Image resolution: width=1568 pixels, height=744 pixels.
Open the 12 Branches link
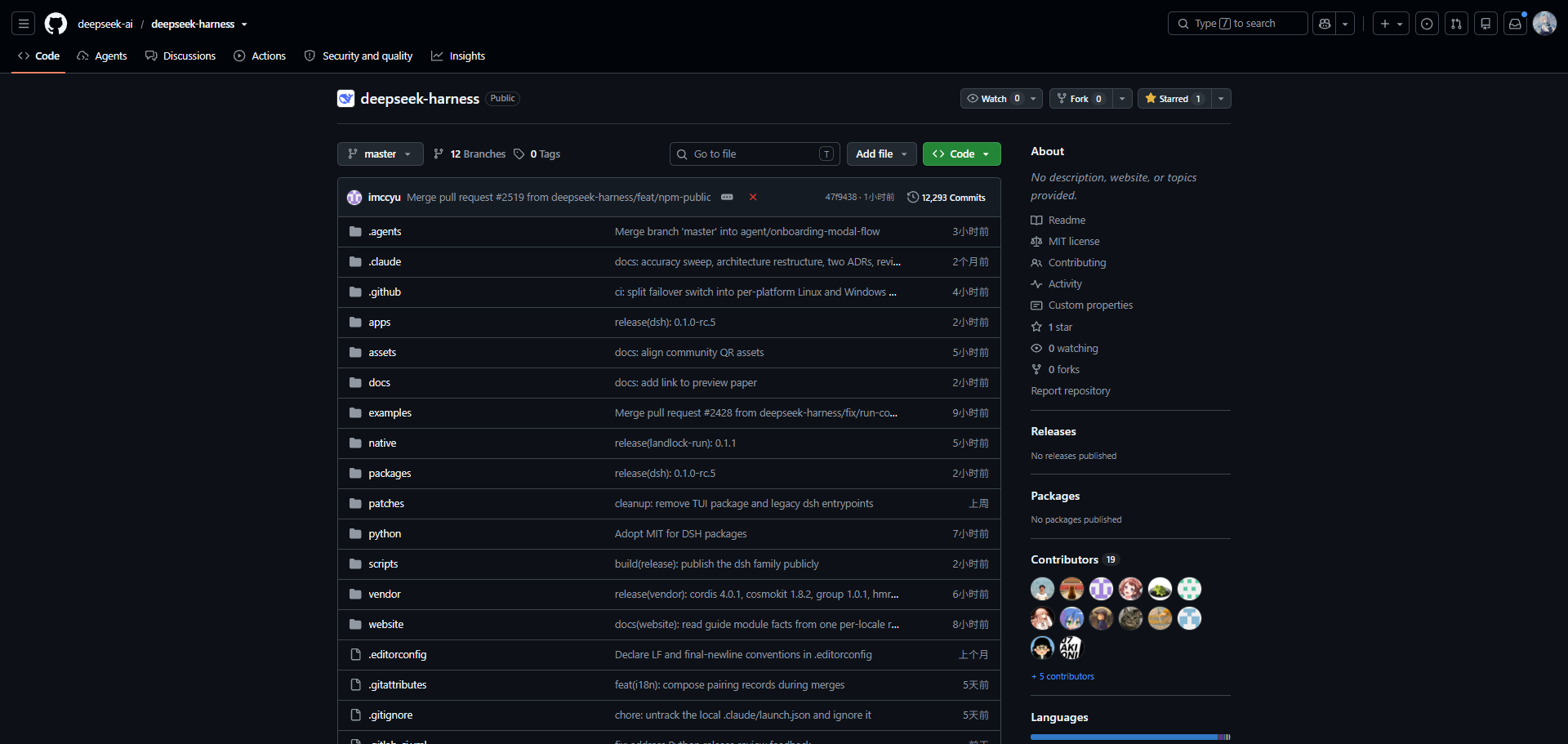click(x=470, y=154)
